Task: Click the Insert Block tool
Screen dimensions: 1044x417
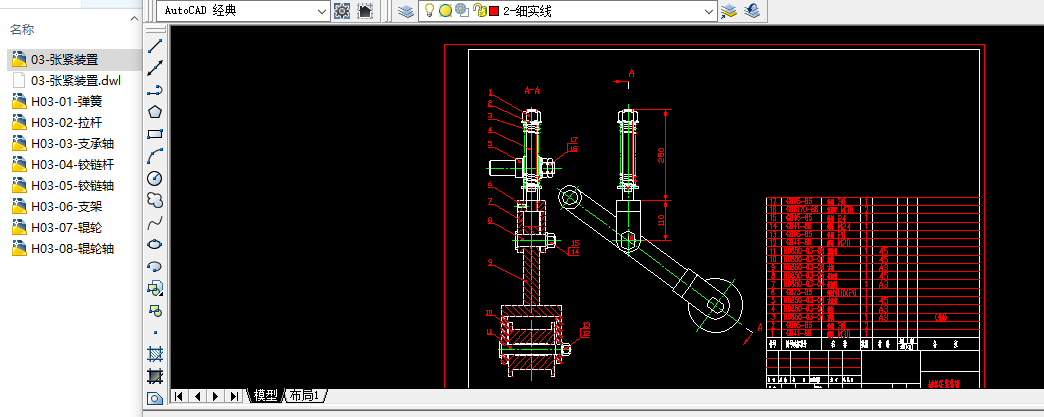Action: click(x=154, y=288)
